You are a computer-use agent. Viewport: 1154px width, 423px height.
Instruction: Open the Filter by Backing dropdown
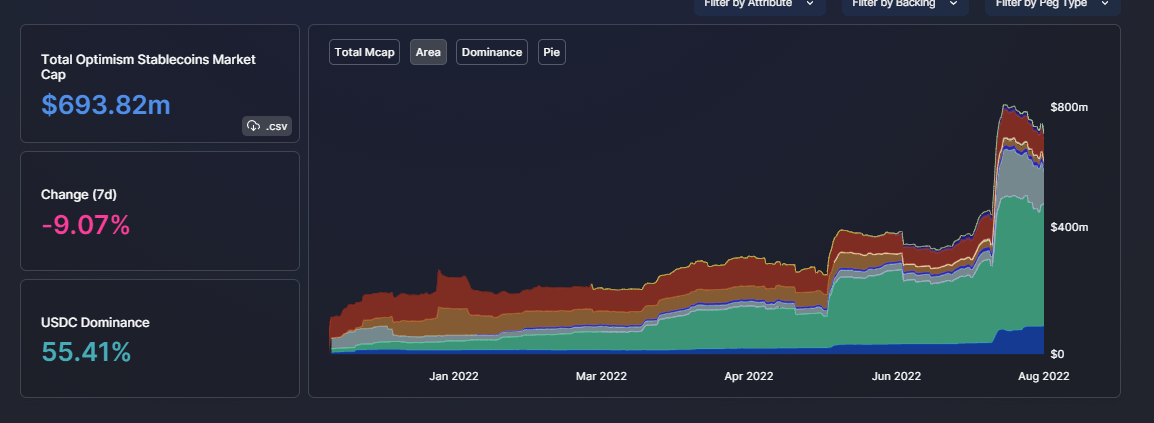905,5
